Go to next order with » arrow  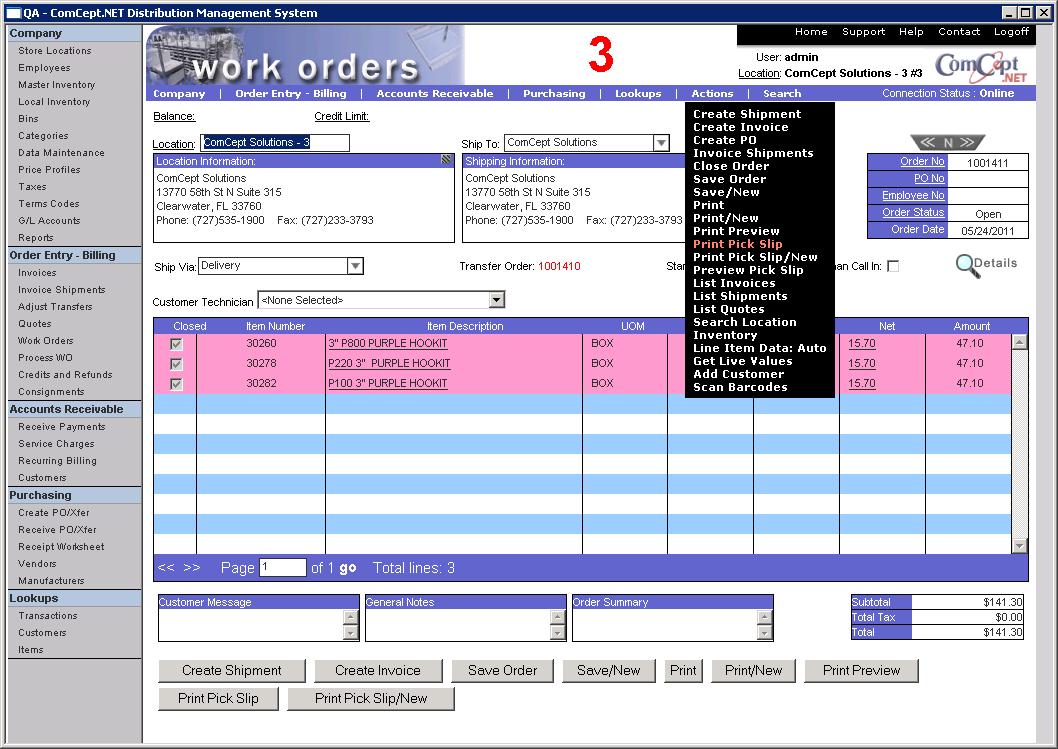tap(967, 143)
